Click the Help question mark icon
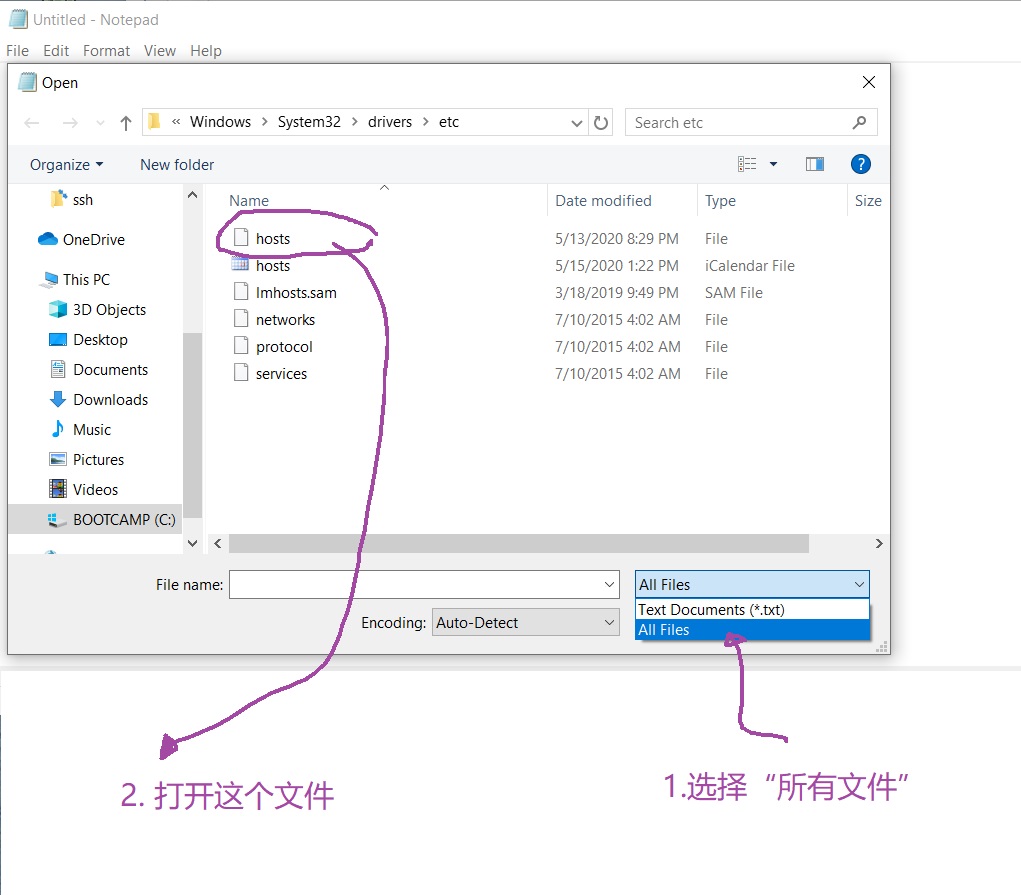Image resolution: width=1021 pixels, height=895 pixels. (860, 165)
